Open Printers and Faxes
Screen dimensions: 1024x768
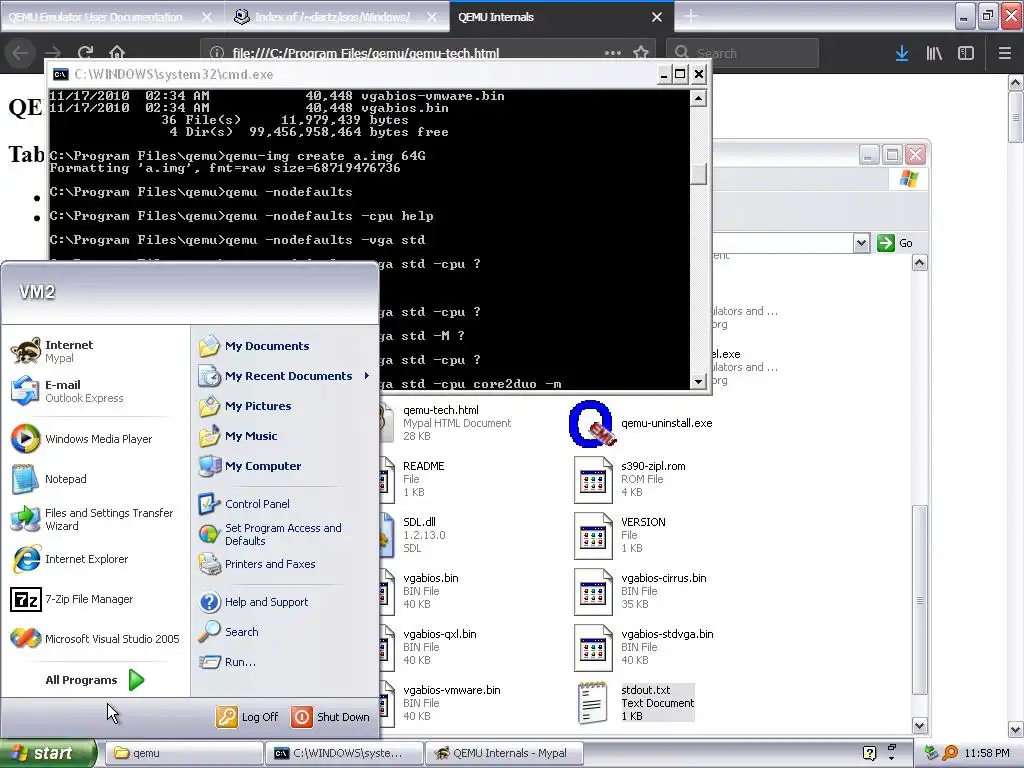coord(257,564)
